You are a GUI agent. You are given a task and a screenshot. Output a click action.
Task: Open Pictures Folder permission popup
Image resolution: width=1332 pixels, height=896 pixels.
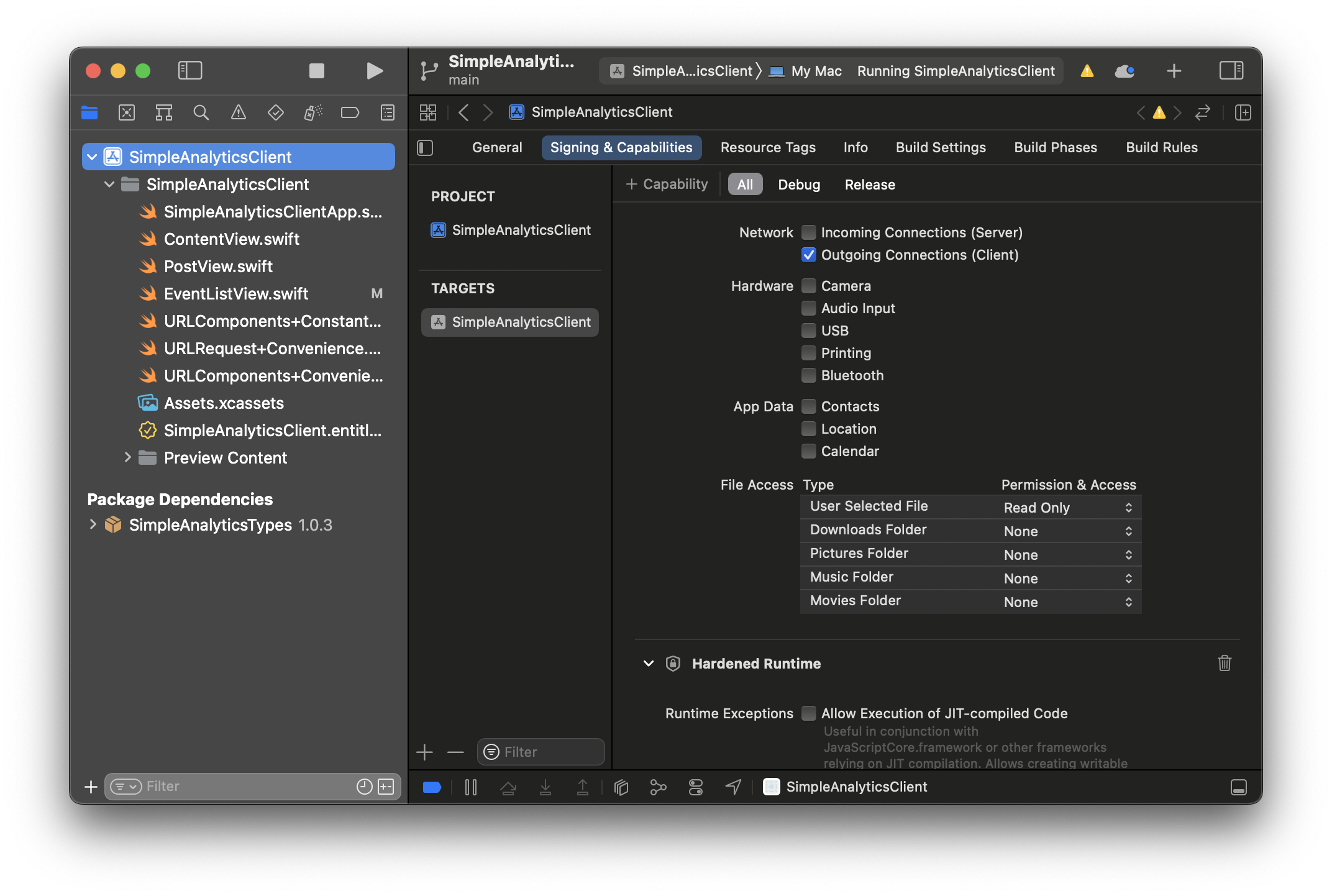[1069, 555]
